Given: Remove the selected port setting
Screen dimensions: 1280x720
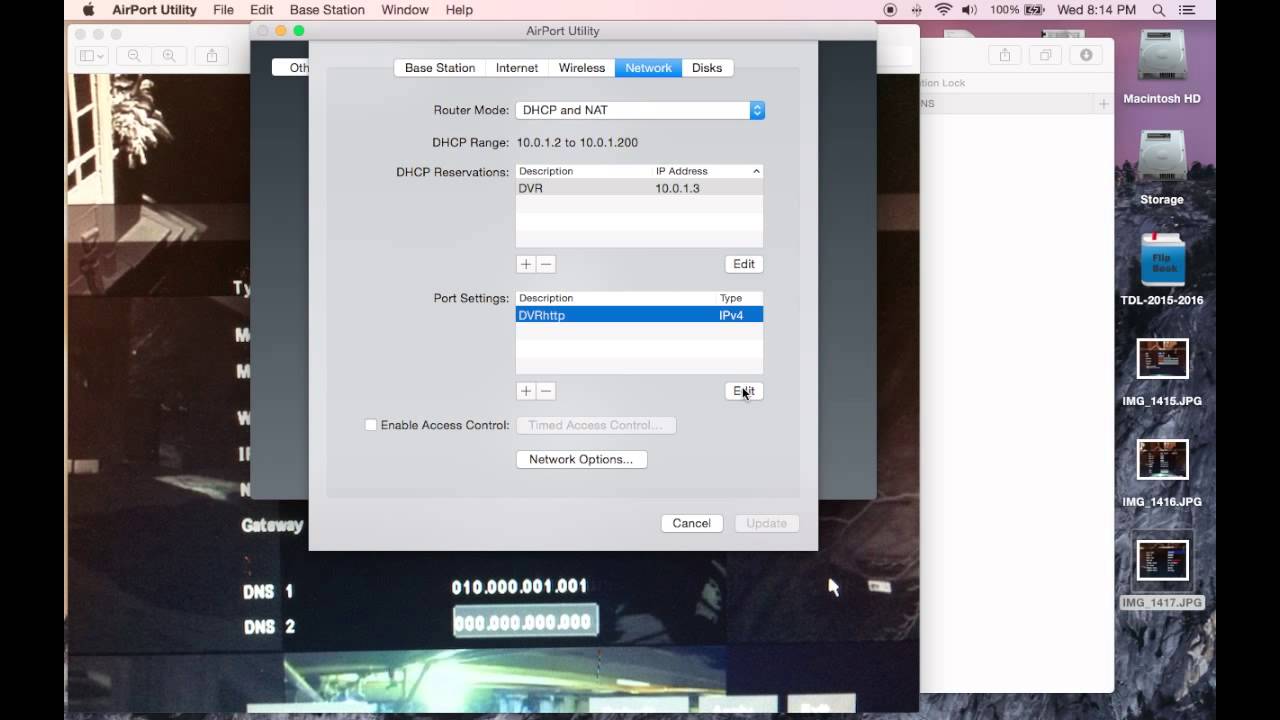Looking at the screenshot, I should (546, 391).
